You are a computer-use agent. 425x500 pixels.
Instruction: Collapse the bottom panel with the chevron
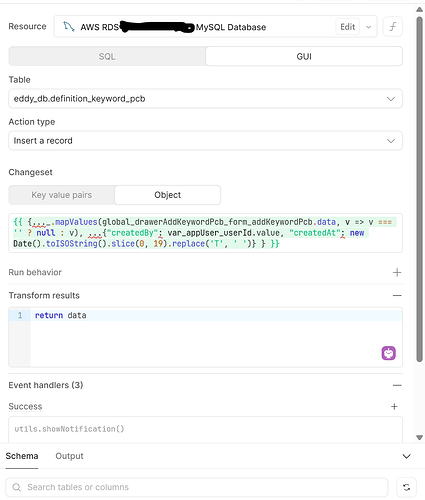click(406, 456)
